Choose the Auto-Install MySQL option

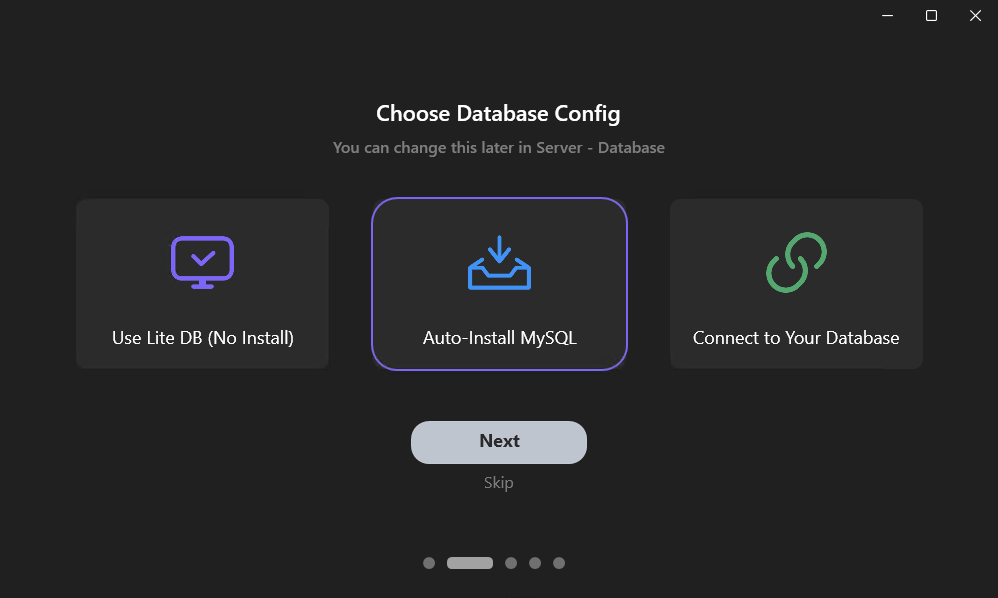[x=499, y=284]
